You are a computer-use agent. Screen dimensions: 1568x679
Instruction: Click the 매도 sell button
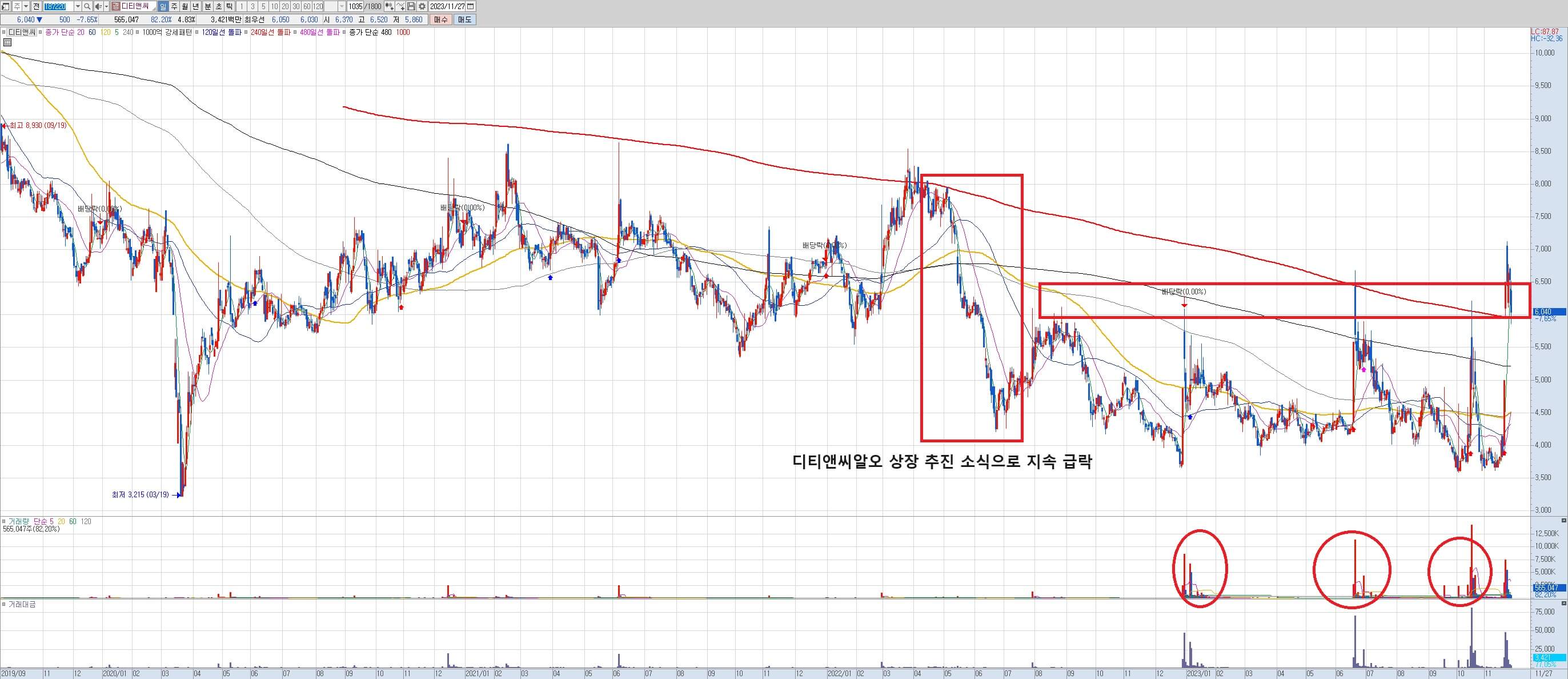point(464,19)
